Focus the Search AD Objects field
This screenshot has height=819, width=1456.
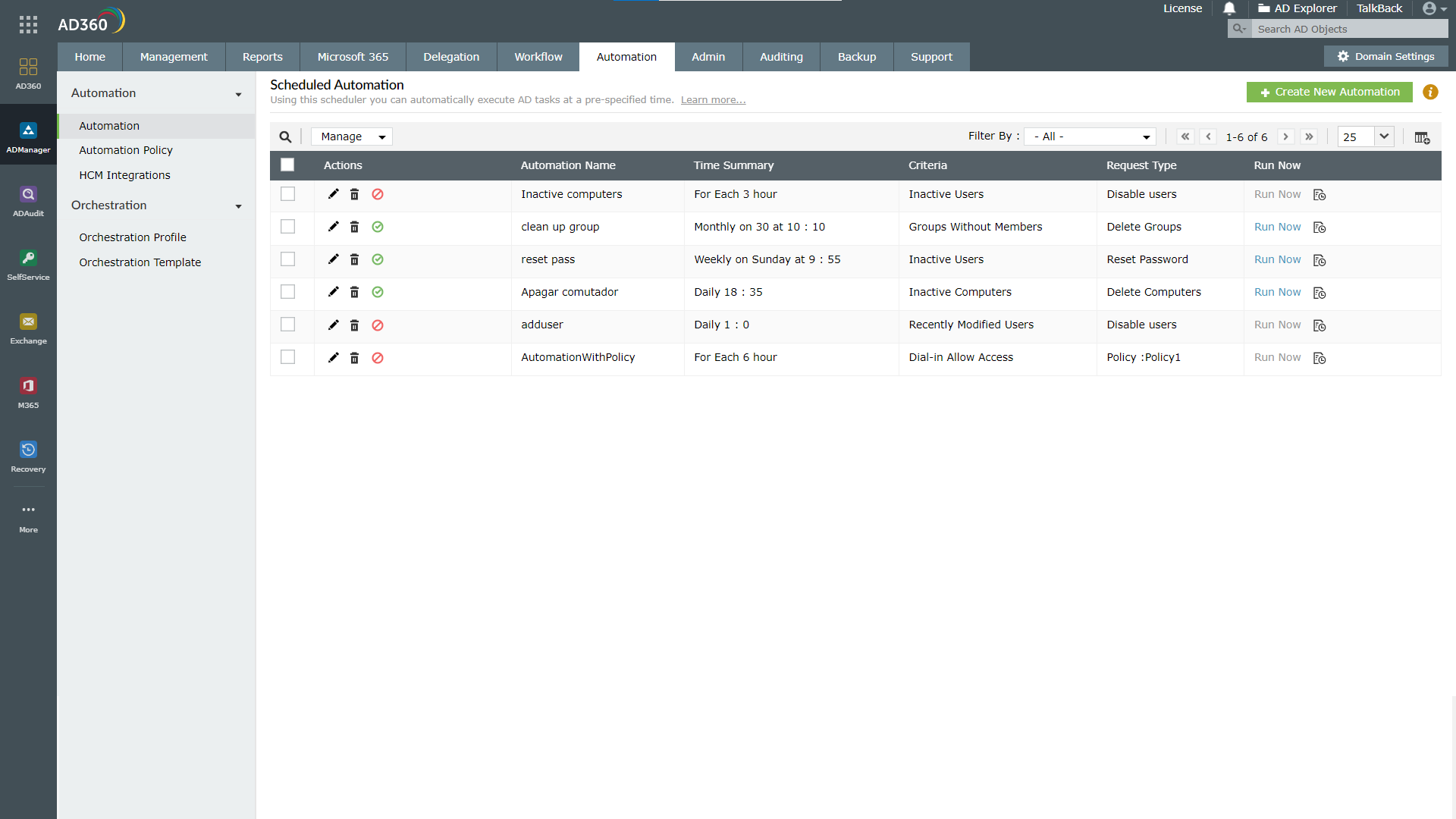click(x=1348, y=29)
